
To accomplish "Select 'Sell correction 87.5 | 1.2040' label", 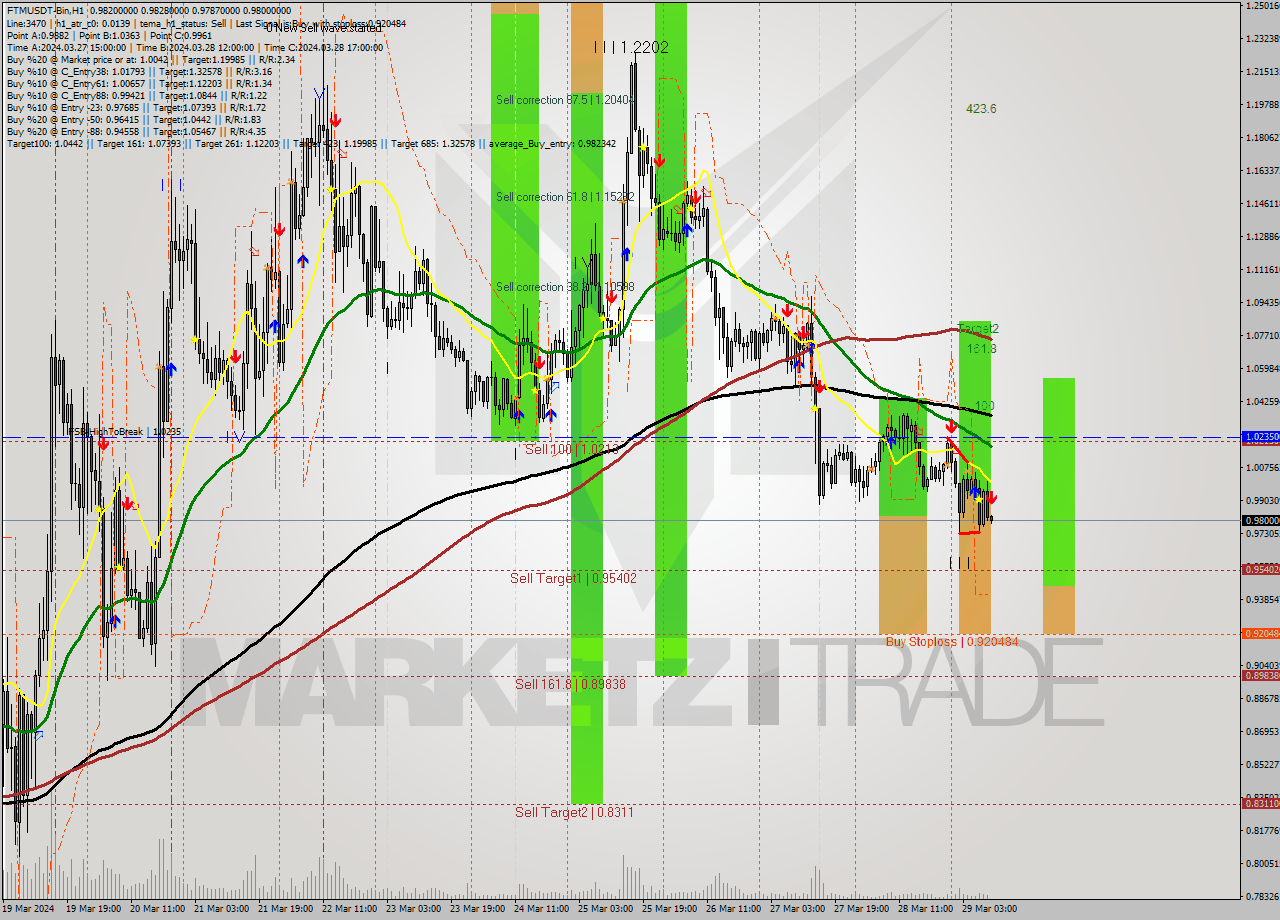I will pos(565,100).
